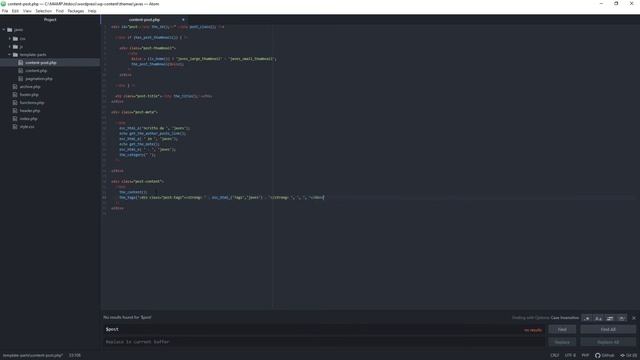Image resolution: width=640 pixels, height=360 pixels.
Task: Click the Replace All button
Action: pyautogui.click(x=608, y=342)
